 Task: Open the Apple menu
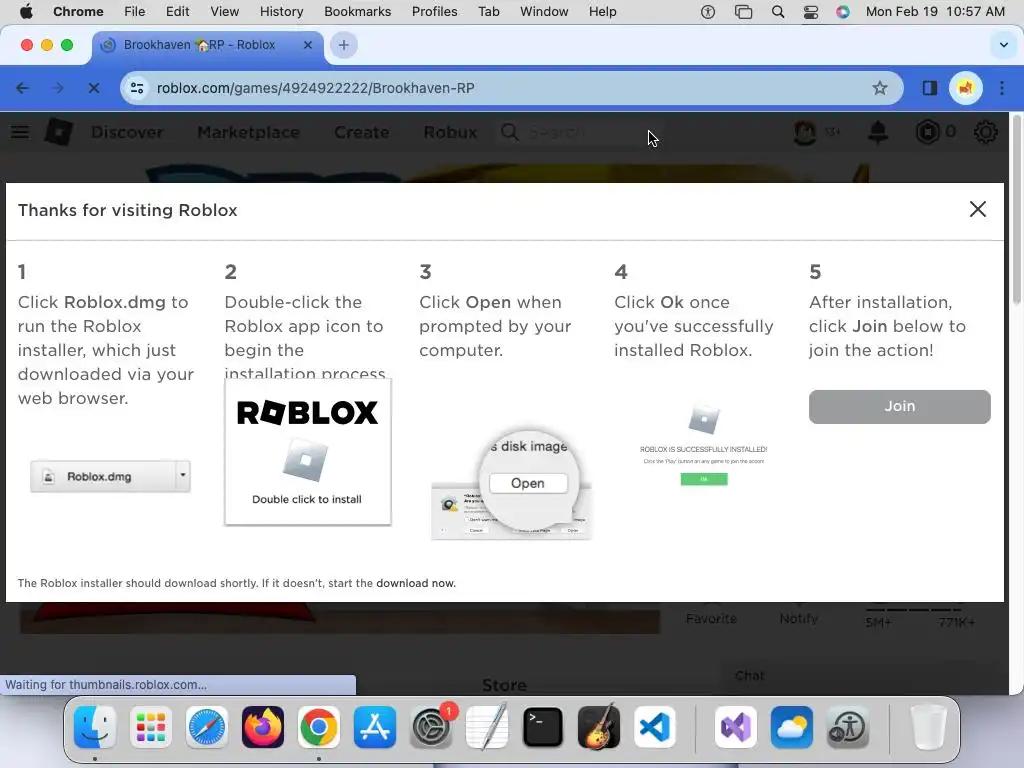click(26, 12)
